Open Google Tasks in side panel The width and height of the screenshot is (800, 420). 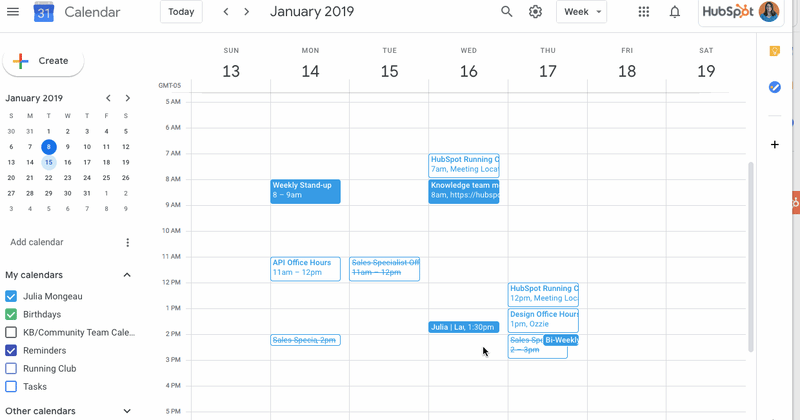pyautogui.click(x=774, y=87)
